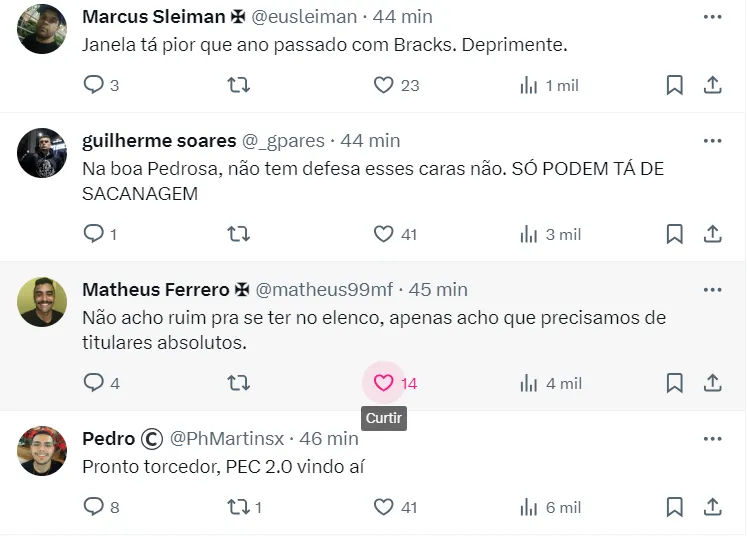Retweet Marcus Sleiman's tweet
This screenshot has width=748, height=536.
239,86
